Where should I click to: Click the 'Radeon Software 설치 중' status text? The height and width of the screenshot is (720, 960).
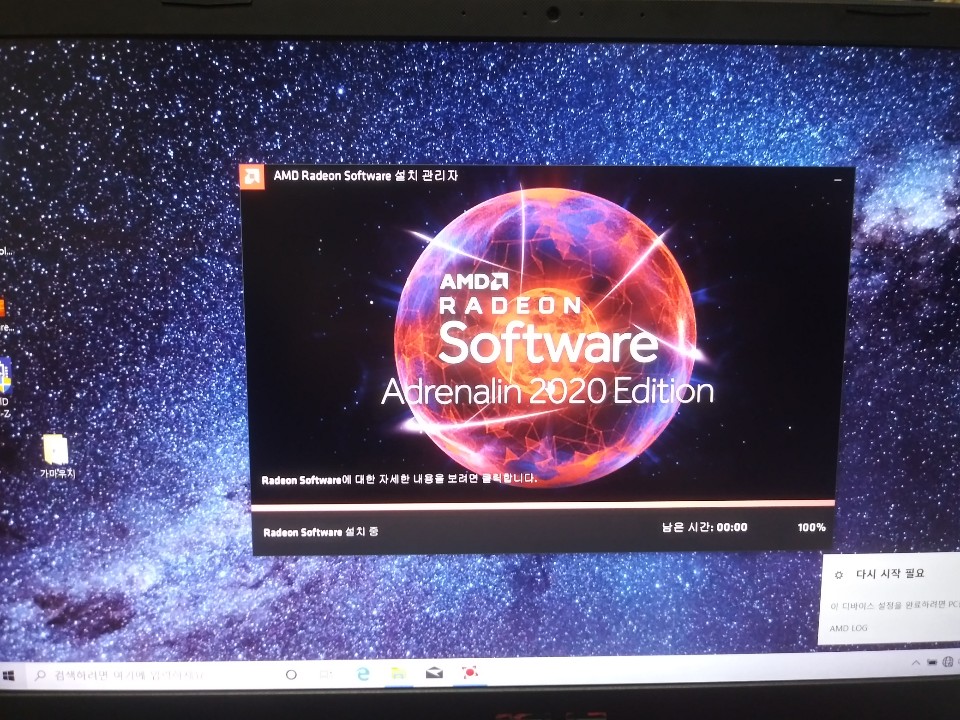[x=320, y=532]
